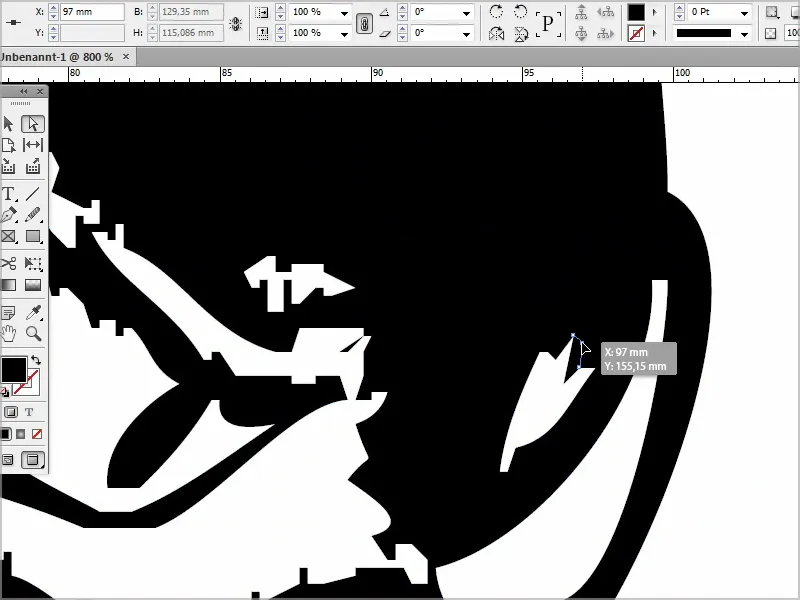Rotate 90 degrees counterclockwise
This screenshot has width=800, height=600.
coord(520,12)
